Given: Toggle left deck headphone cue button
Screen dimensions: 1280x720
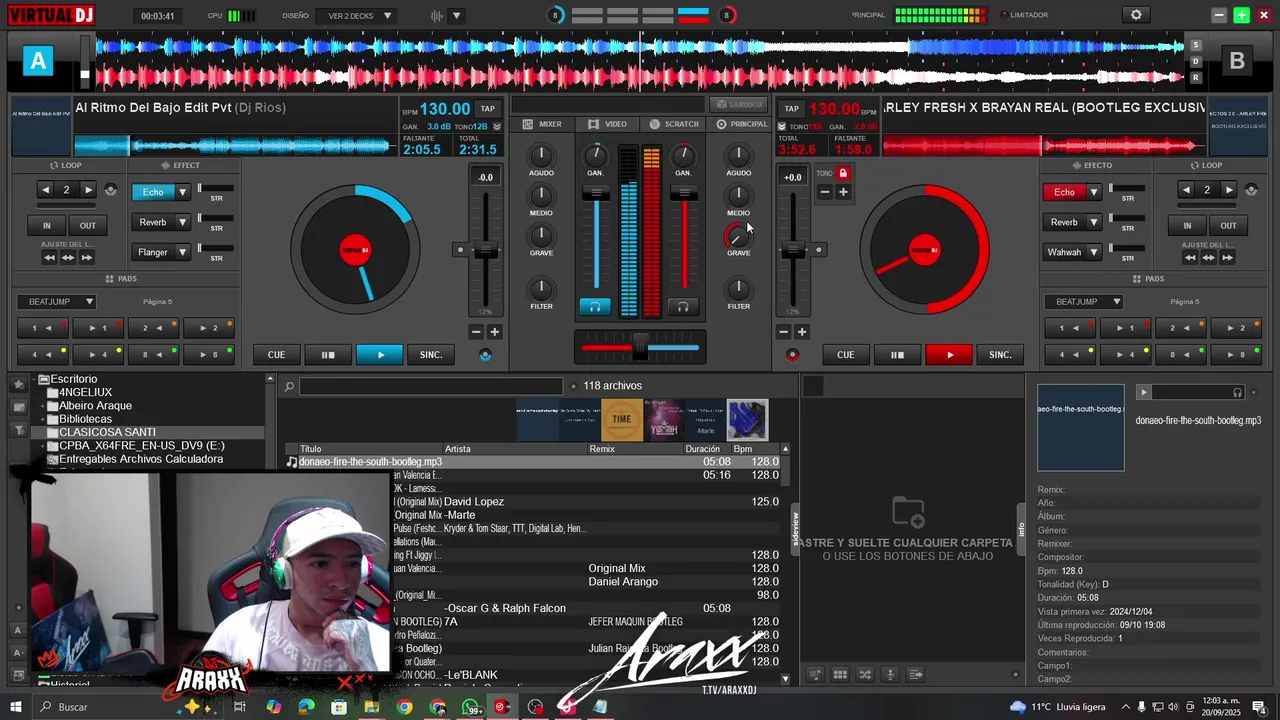Looking at the screenshot, I should tap(595, 307).
